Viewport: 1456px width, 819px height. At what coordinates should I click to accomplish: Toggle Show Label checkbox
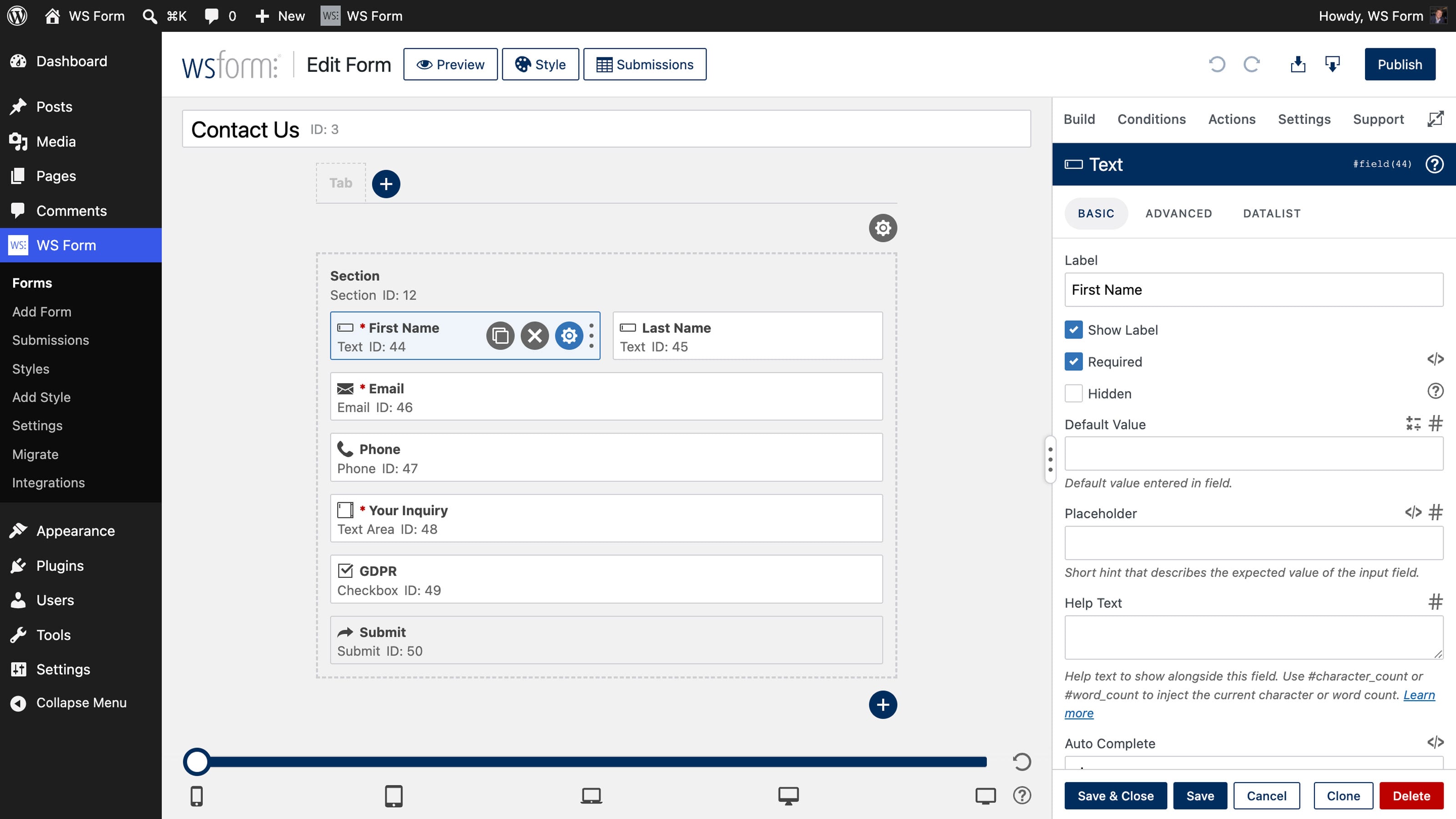[x=1073, y=329]
